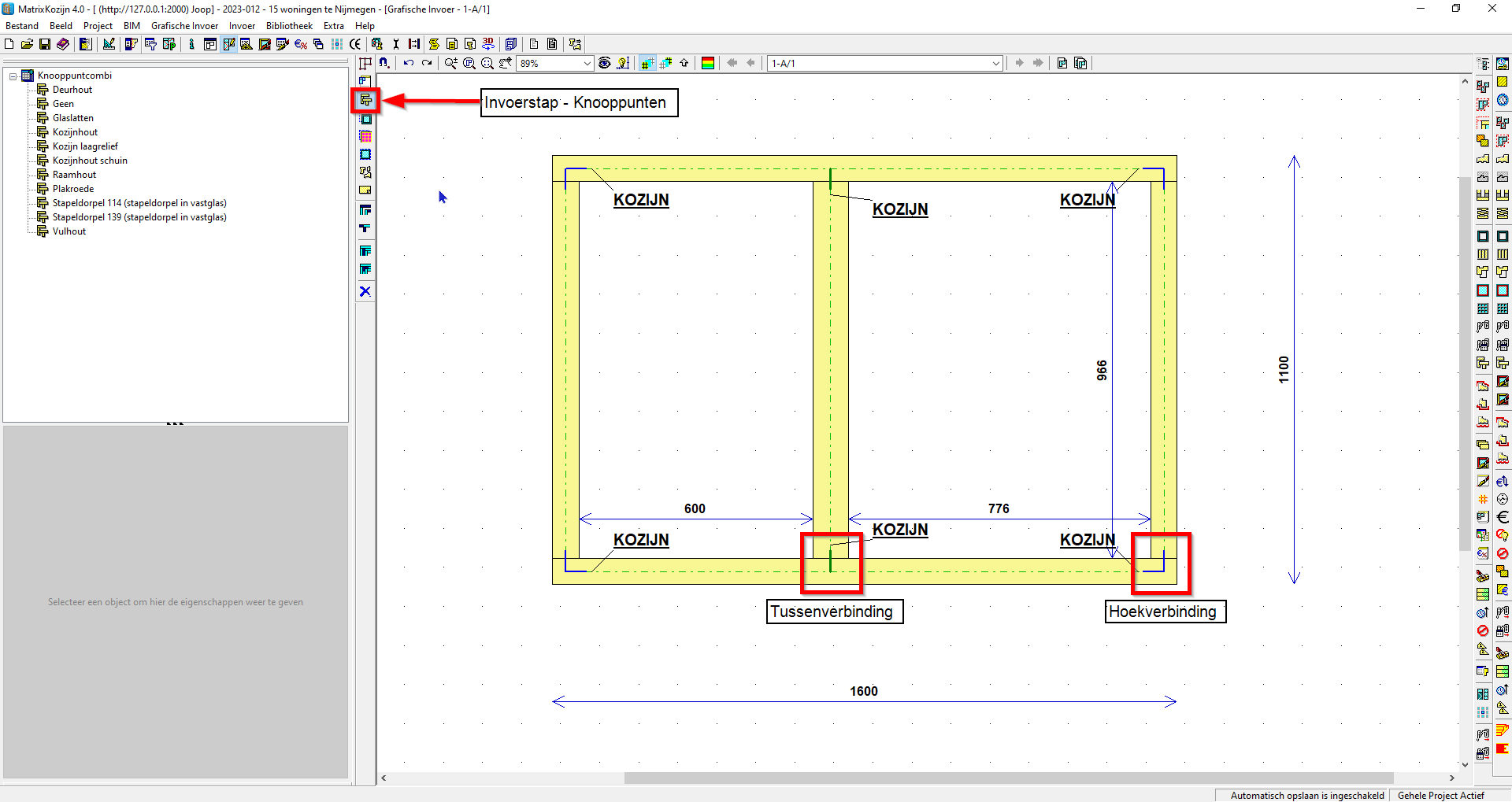This screenshot has height=802, width=1512.
Task: Toggle the second grid snap button
Action: tap(665, 63)
